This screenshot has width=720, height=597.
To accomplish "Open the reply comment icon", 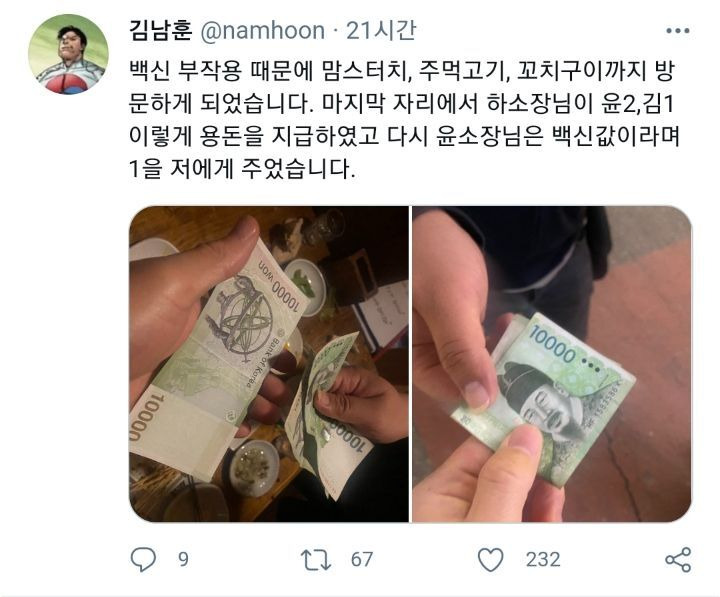I will tap(143, 559).
